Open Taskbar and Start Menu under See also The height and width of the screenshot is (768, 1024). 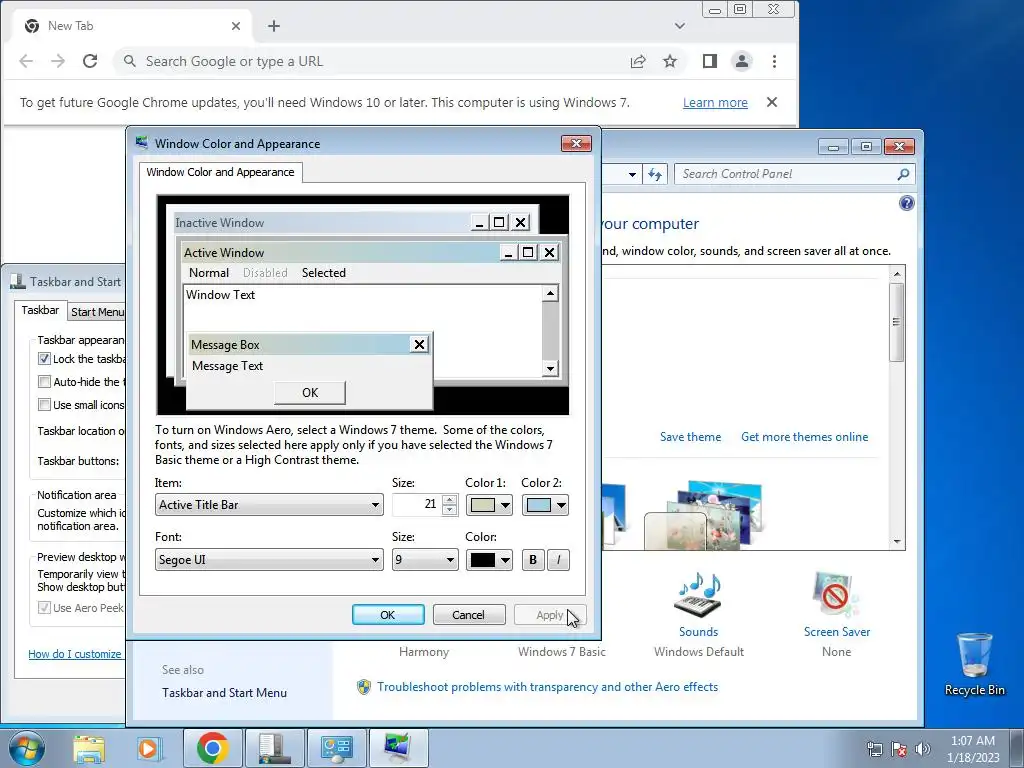224,693
